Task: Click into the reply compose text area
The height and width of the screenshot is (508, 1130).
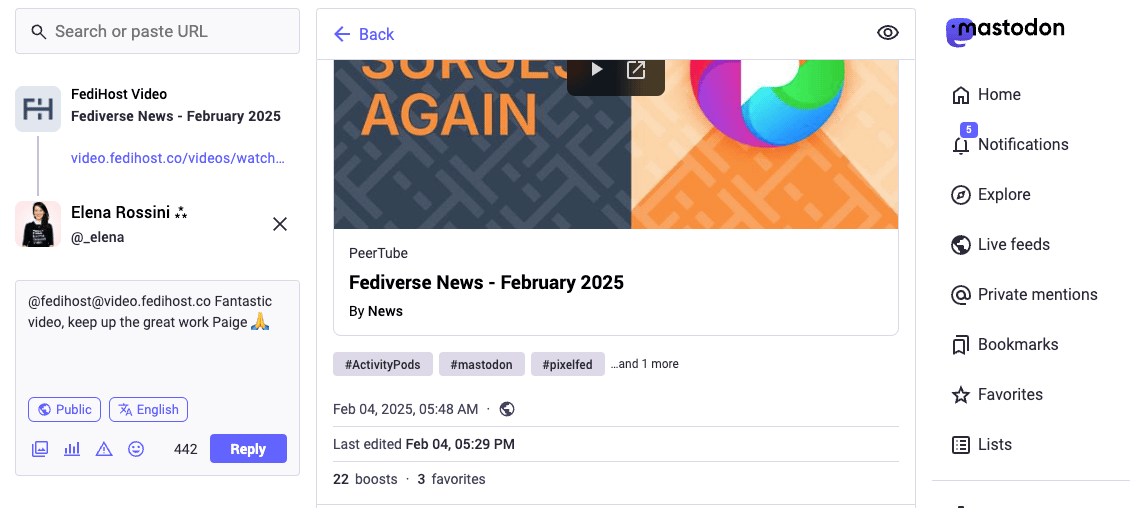Action: pyautogui.click(x=157, y=335)
